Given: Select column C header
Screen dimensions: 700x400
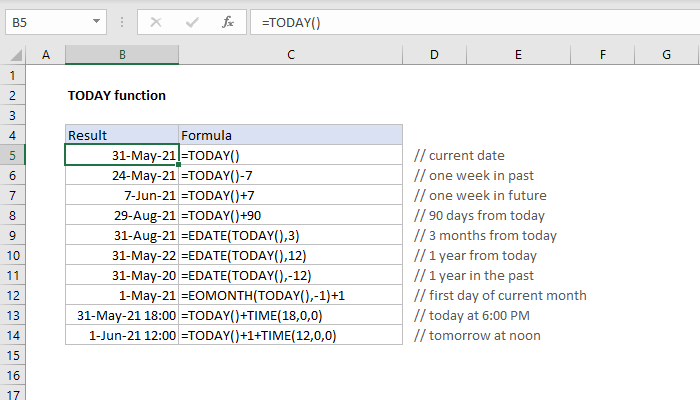Looking at the screenshot, I should 290,55.
